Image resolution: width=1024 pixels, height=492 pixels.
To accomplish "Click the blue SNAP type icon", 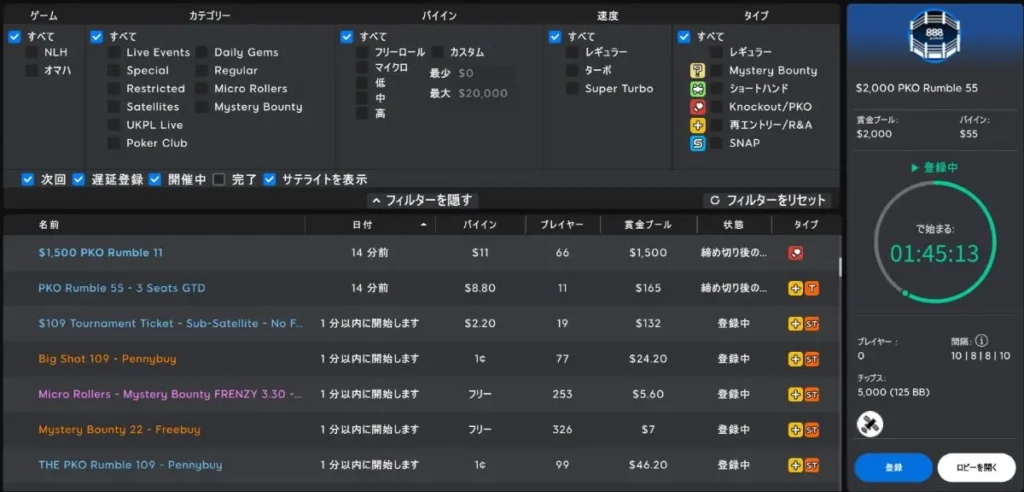I will [697, 143].
